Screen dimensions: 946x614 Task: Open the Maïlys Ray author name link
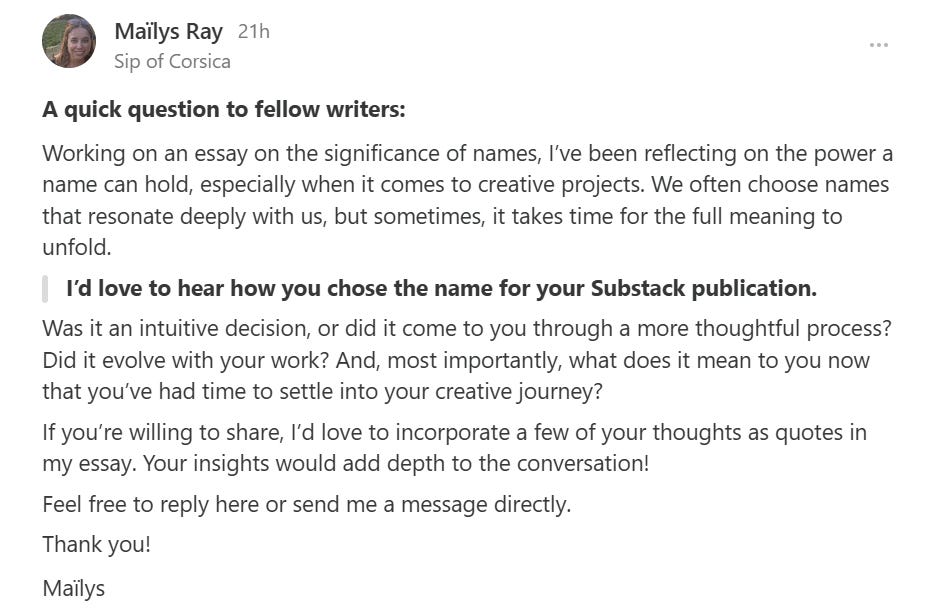point(168,31)
